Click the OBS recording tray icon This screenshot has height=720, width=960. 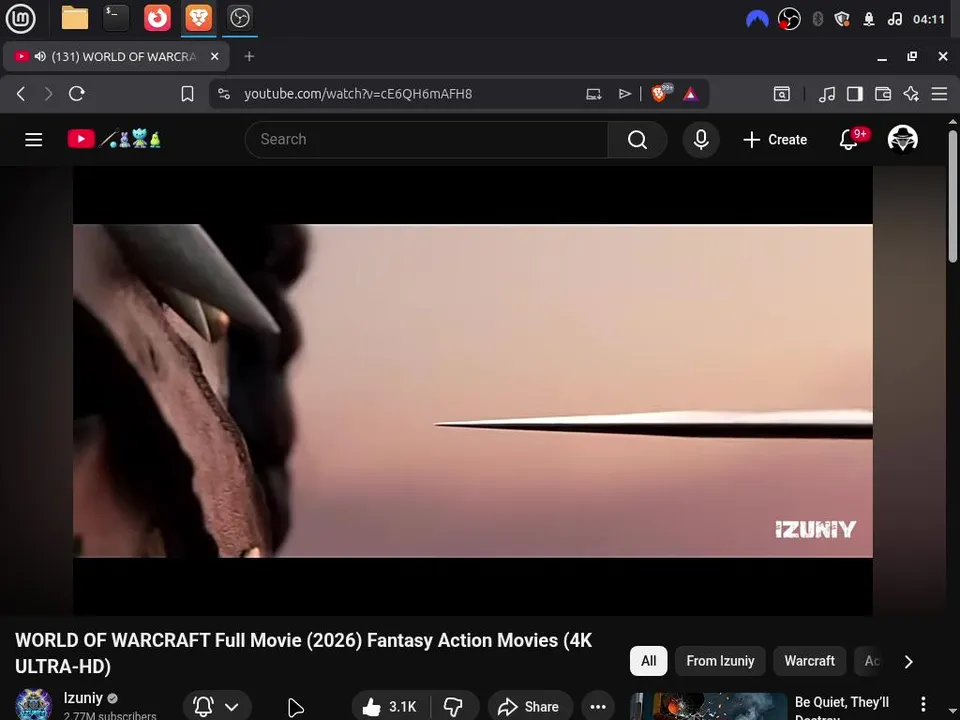pyautogui.click(x=789, y=19)
